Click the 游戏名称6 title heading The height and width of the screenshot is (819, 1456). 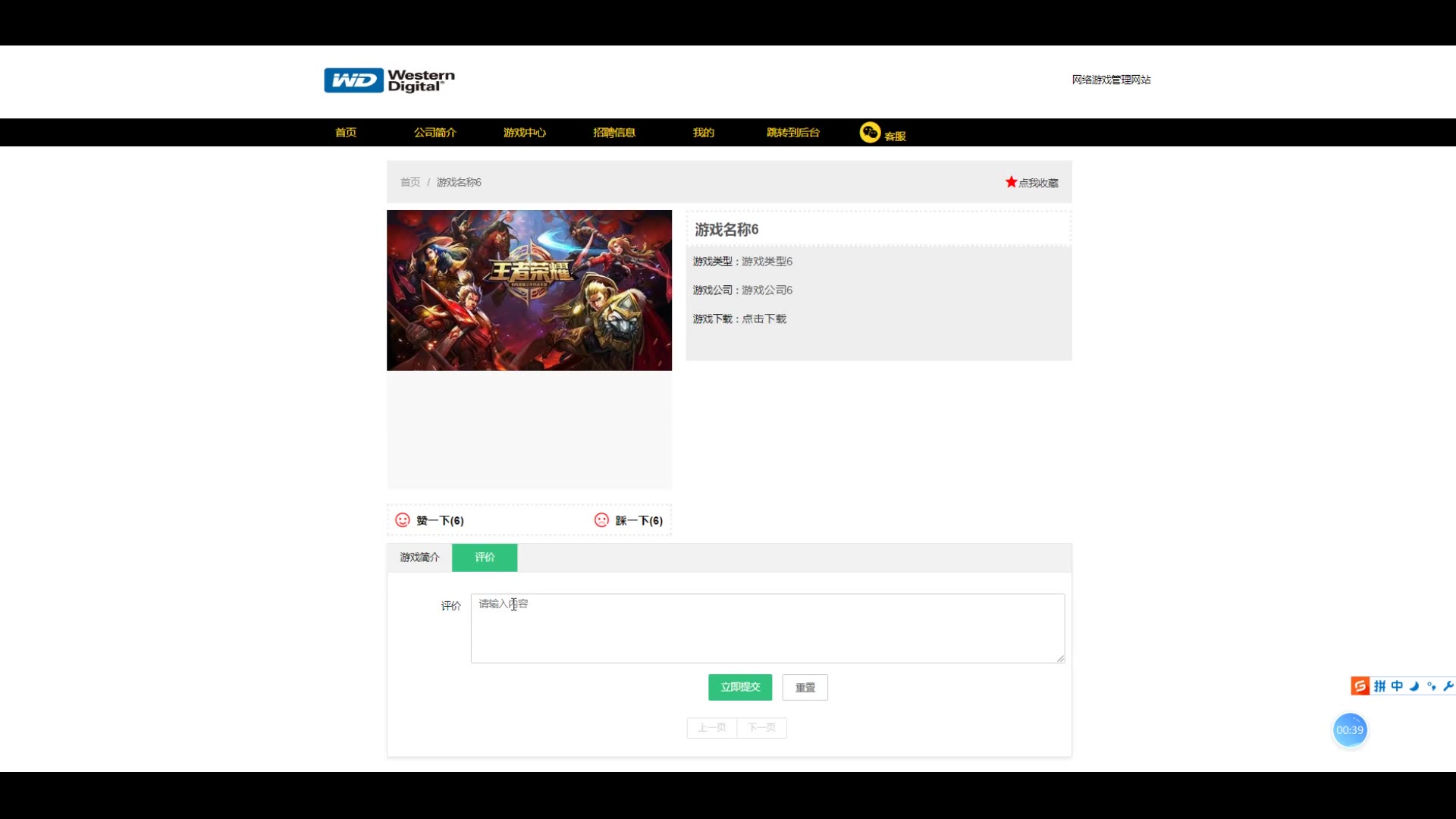pos(726,229)
